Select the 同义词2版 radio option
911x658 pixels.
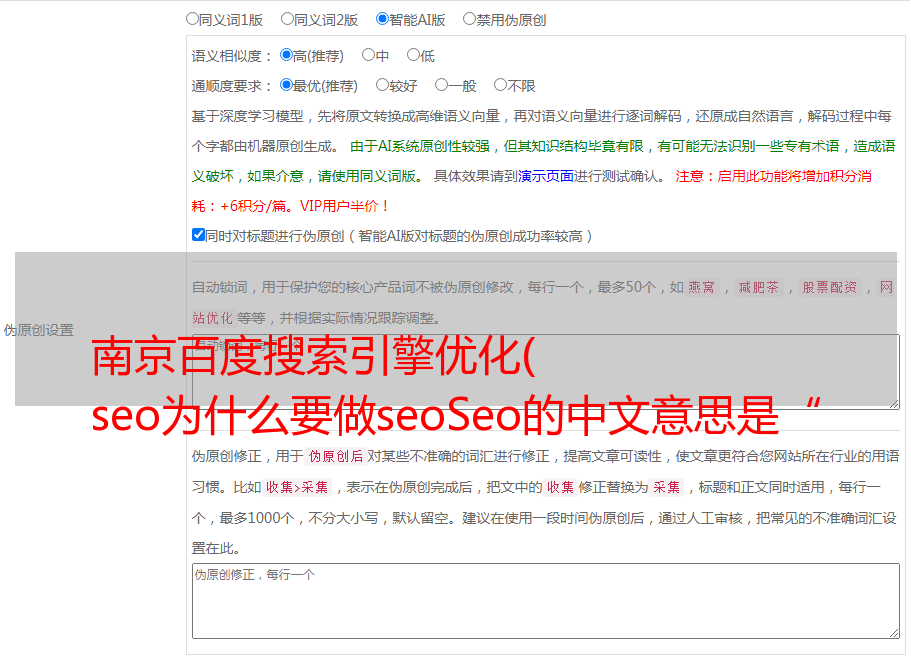[287, 19]
